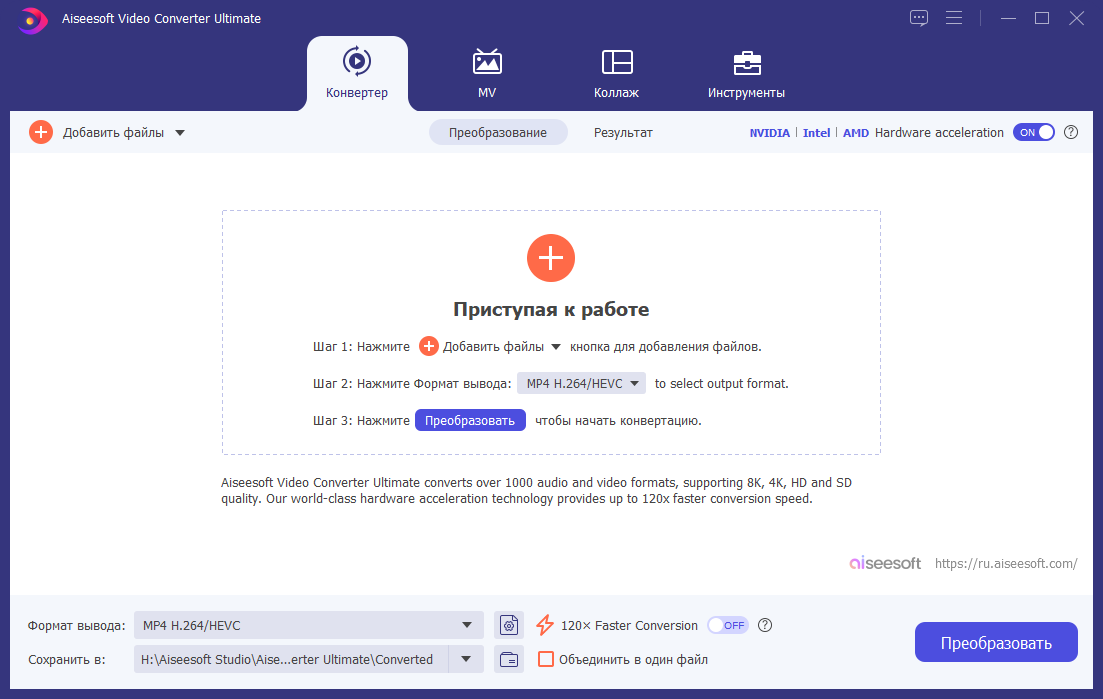The width and height of the screenshot is (1103, 699).
Task: Click the aiseesoft logo near the URL
Action: click(885, 563)
